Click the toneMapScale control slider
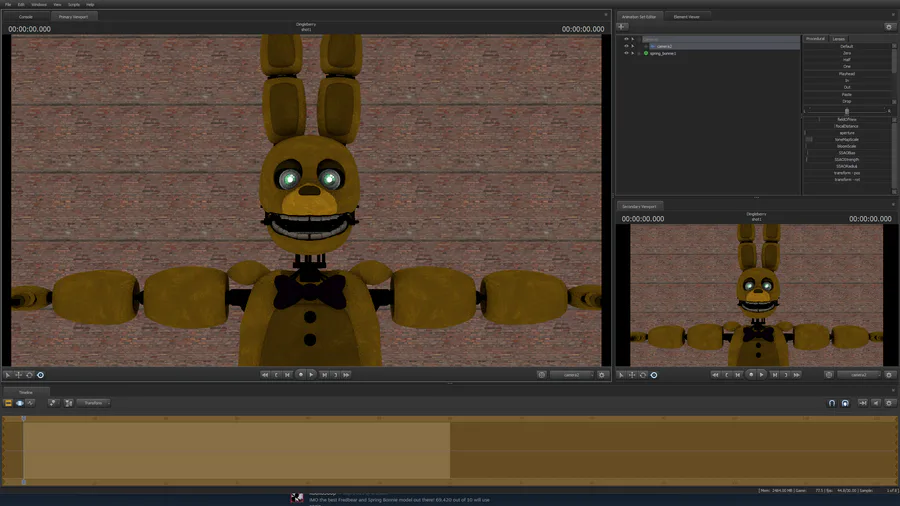The height and width of the screenshot is (506, 900). point(847,139)
